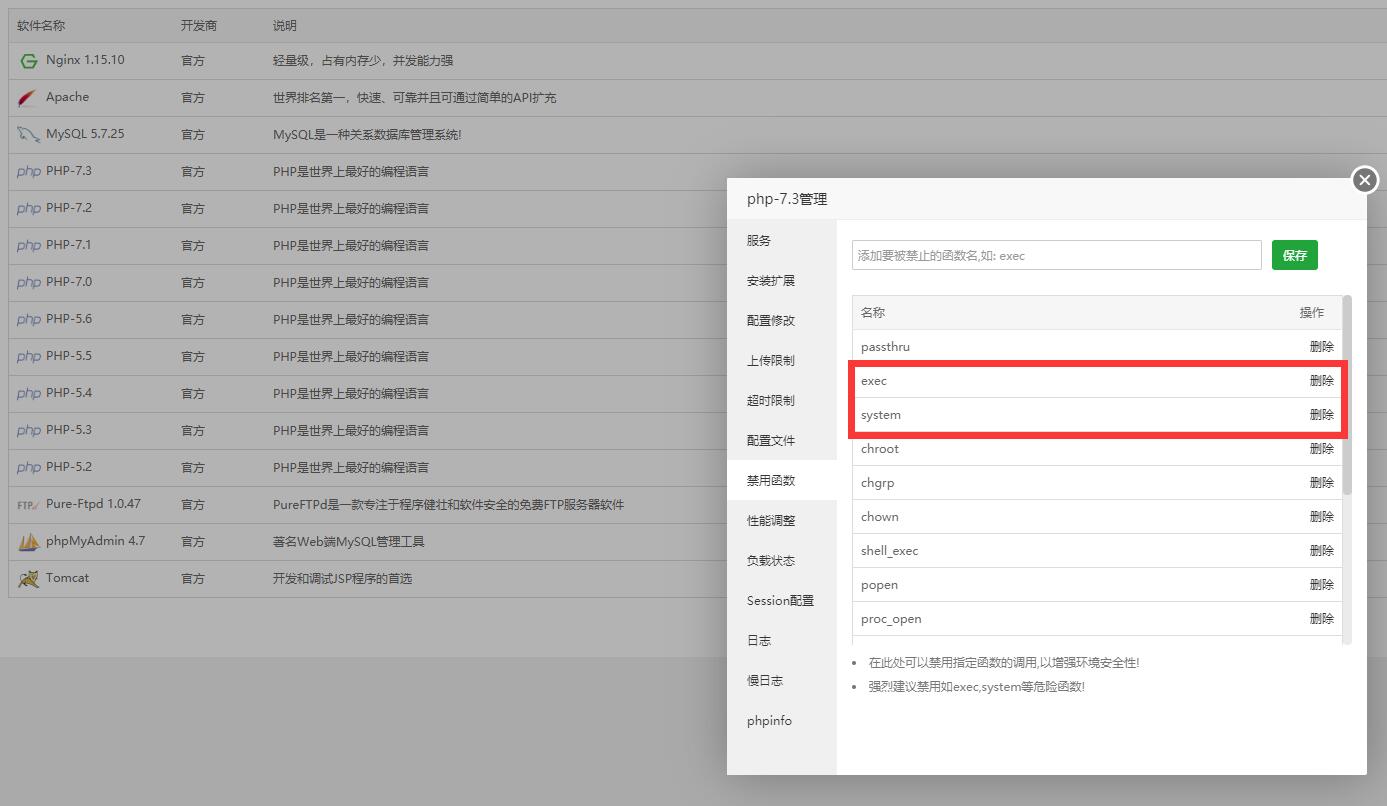Screen dimensions: 1387x806
Task: Click the MySQL 5.7.25 dolphin icon
Action: click(28, 135)
